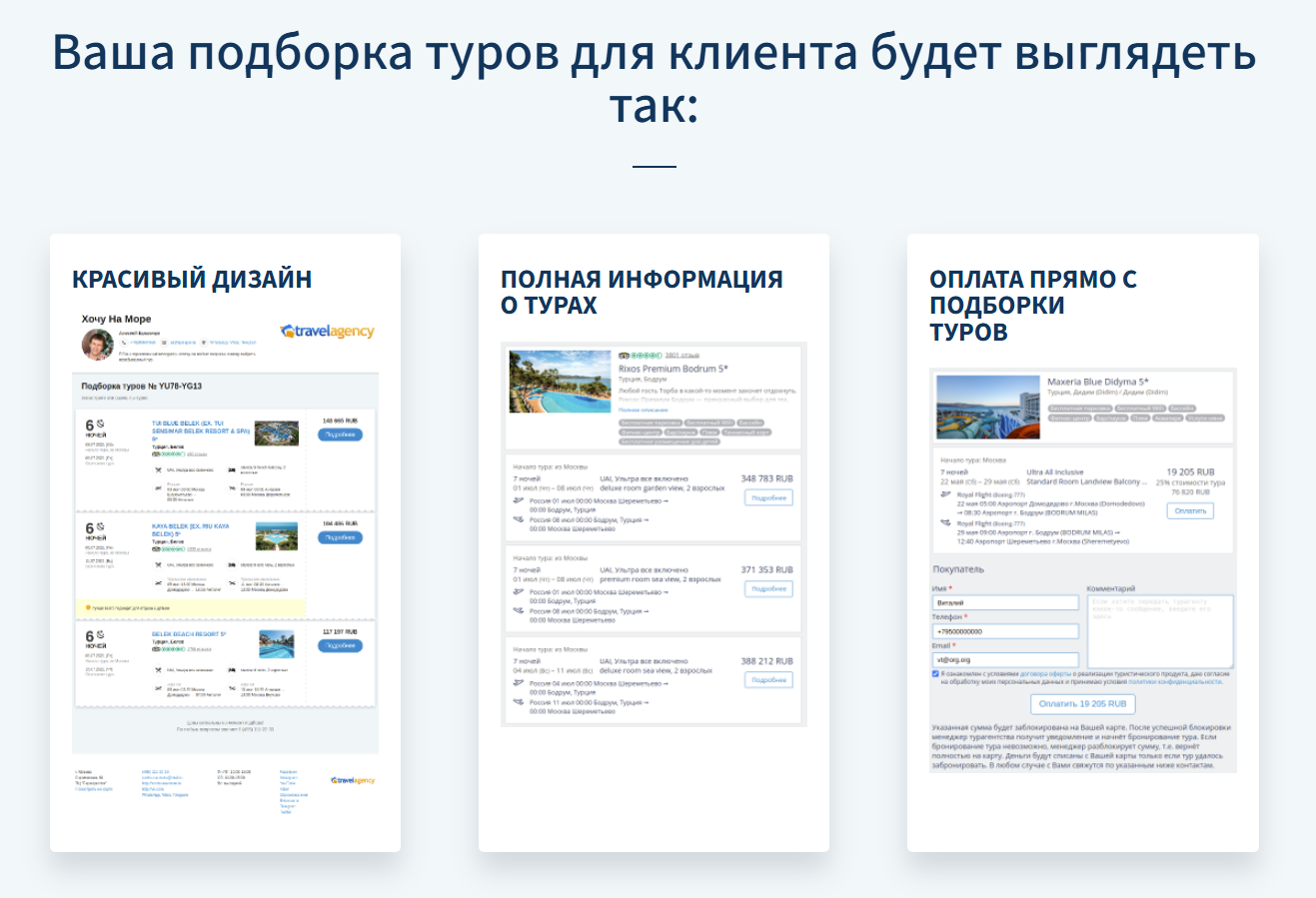
Task: Click the КРАСИВЫЙ ДИЗАЙН card heading
Action: point(192,279)
